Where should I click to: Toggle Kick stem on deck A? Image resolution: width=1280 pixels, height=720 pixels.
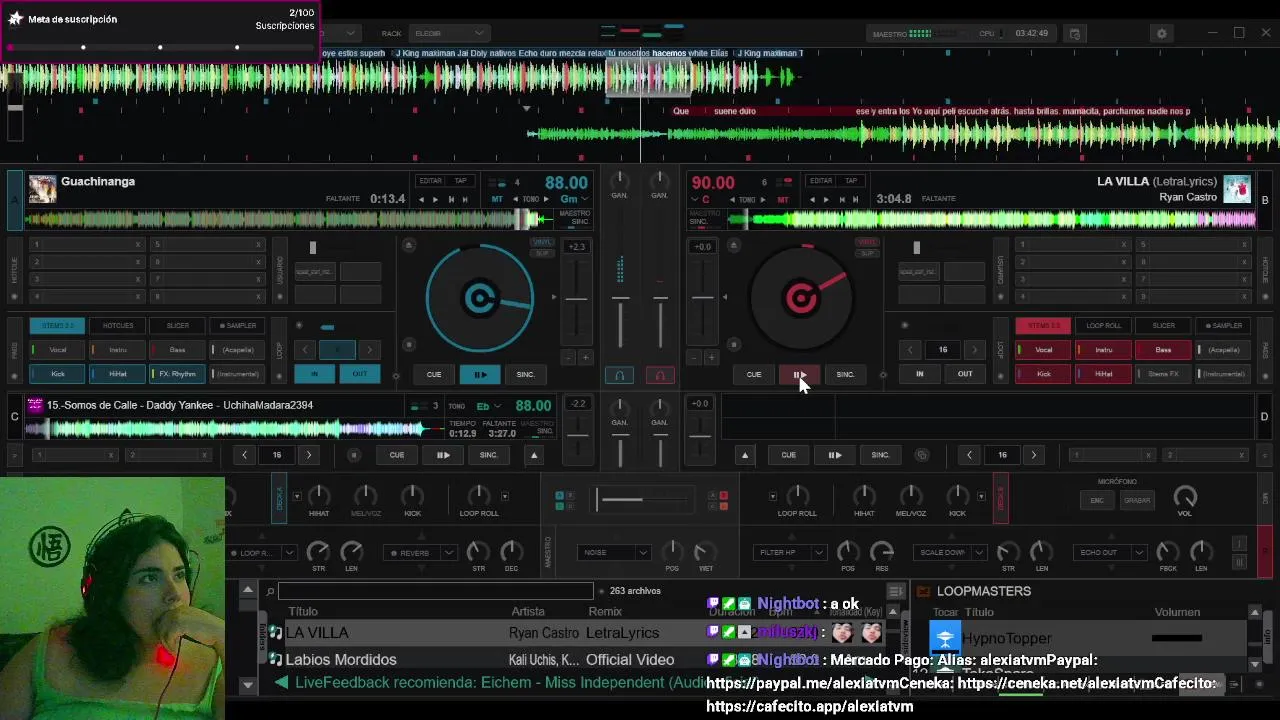[x=58, y=374]
